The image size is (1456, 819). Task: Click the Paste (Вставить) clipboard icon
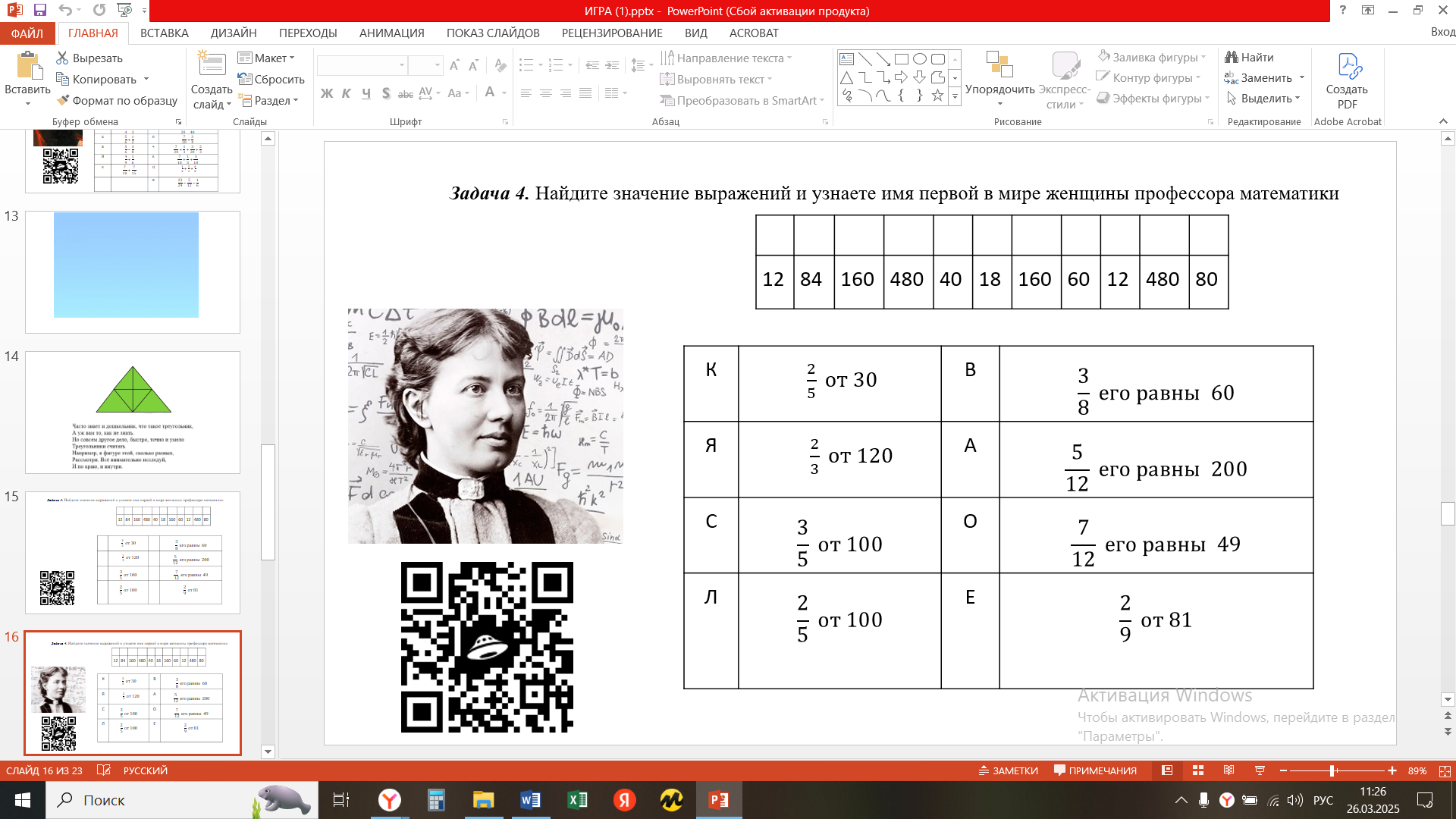(28, 67)
